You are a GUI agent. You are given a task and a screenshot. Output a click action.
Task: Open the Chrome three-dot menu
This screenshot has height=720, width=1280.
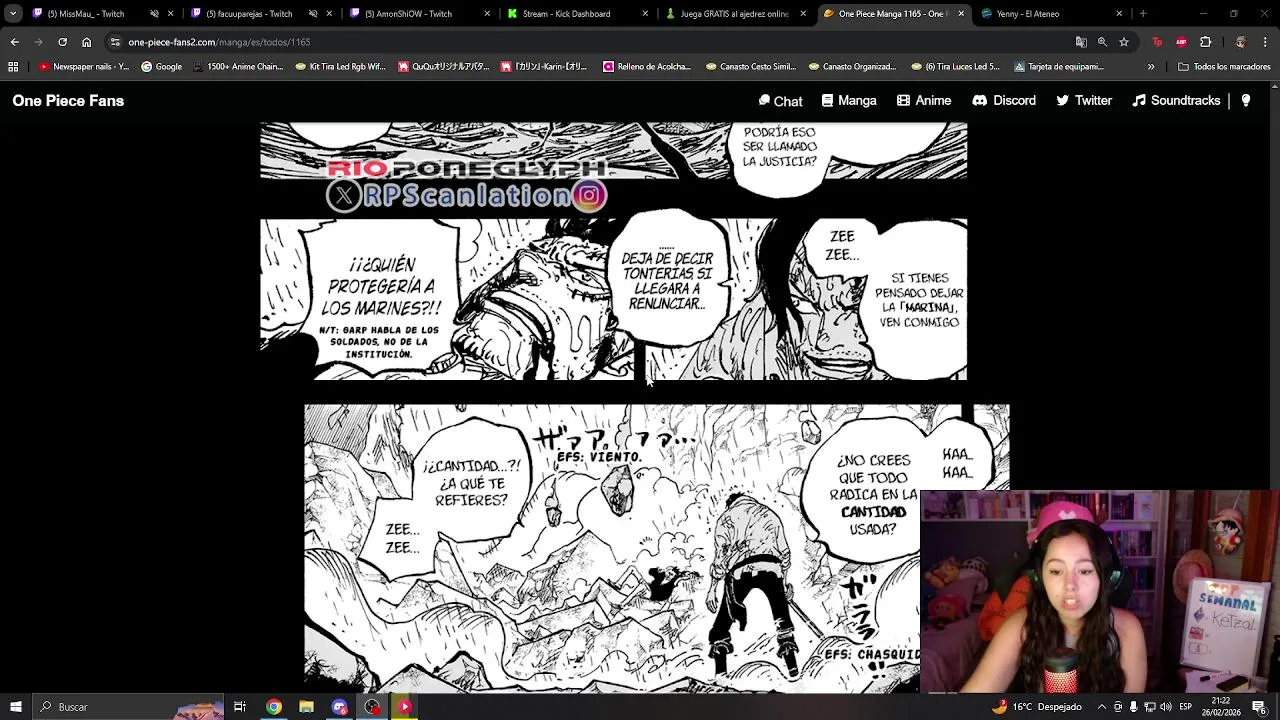pyautogui.click(x=1264, y=42)
